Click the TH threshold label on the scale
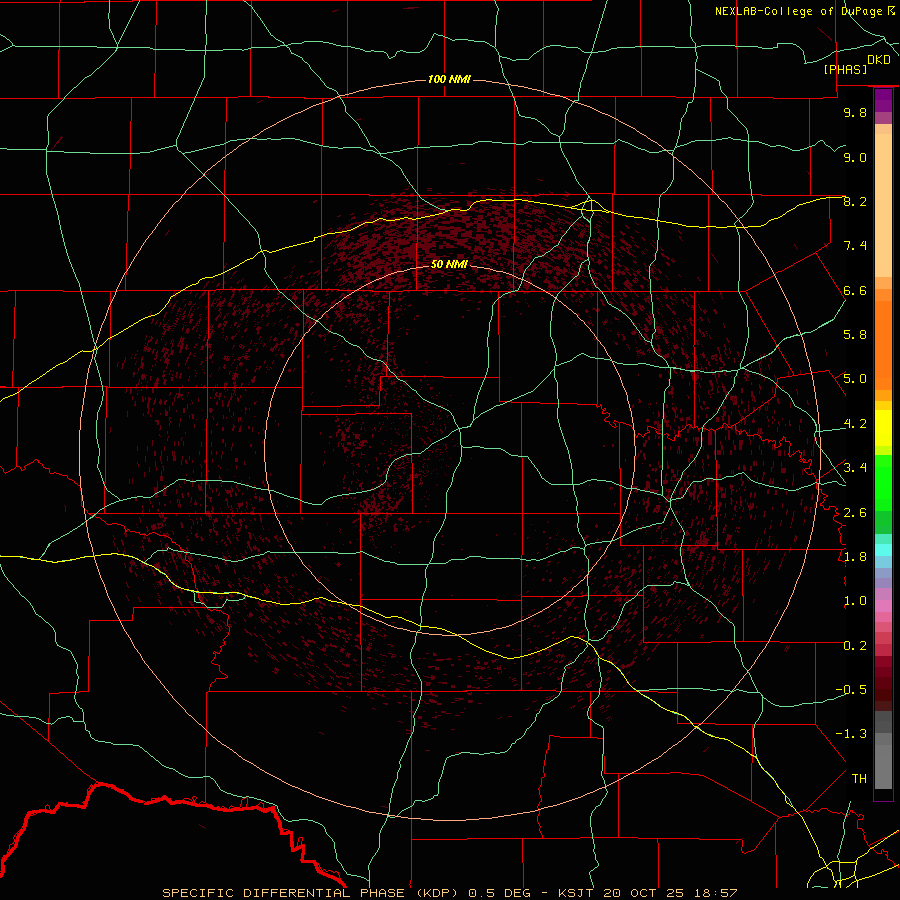The width and height of the screenshot is (900, 900). click(859, 779)
